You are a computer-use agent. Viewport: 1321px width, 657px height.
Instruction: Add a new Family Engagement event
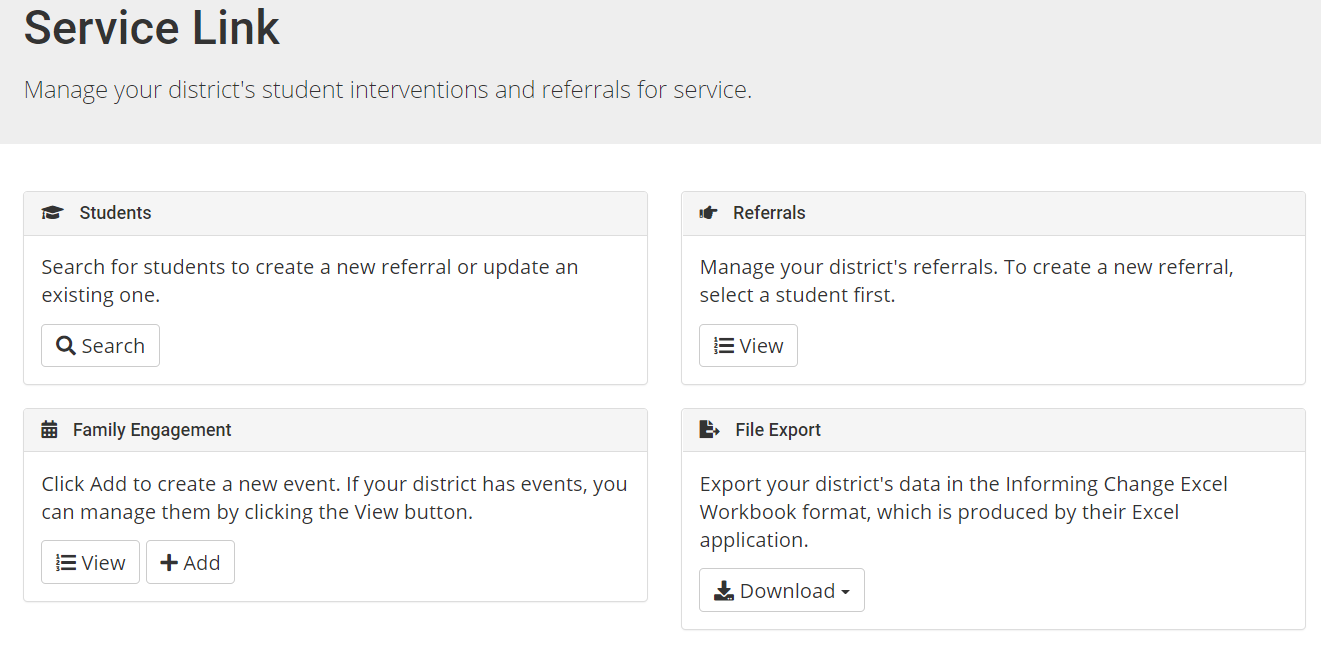(190, 563)
